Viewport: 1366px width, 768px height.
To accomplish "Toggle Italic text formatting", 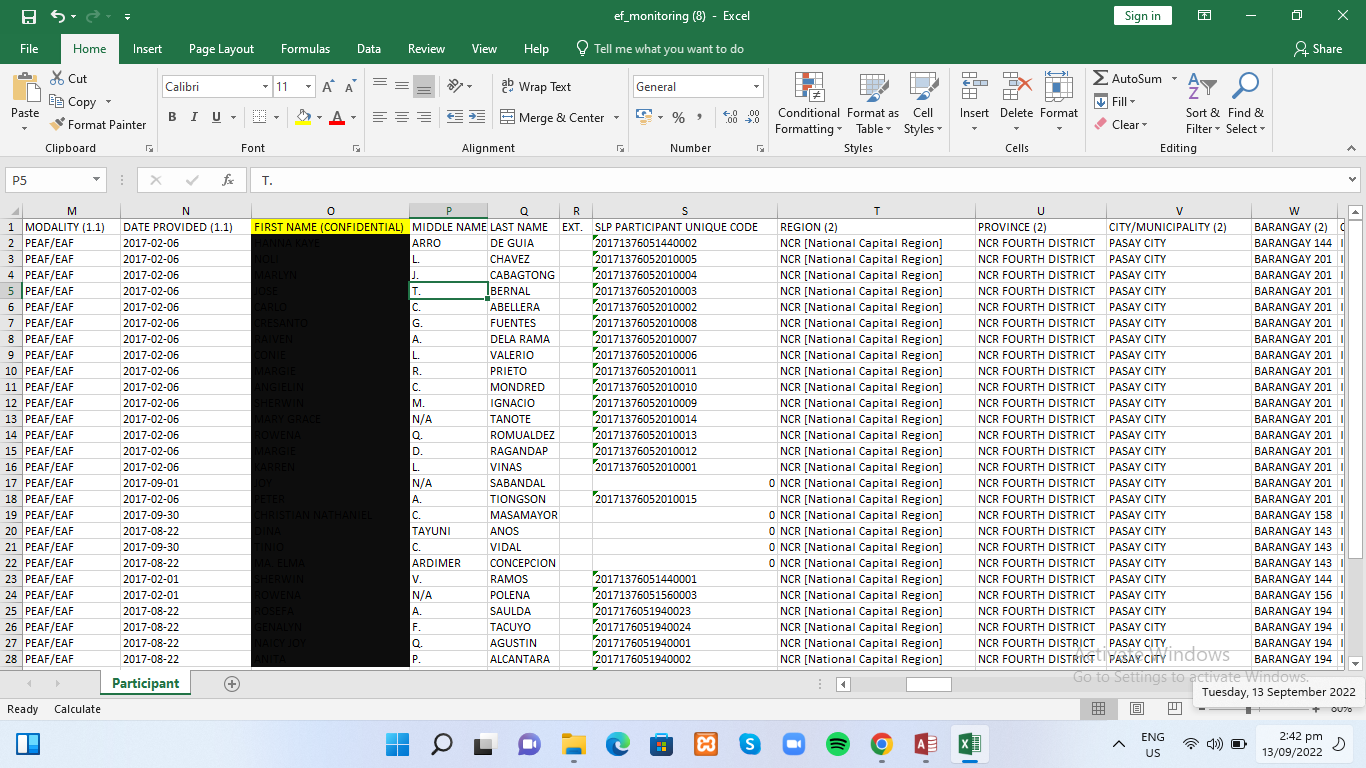I will (194, 117).
